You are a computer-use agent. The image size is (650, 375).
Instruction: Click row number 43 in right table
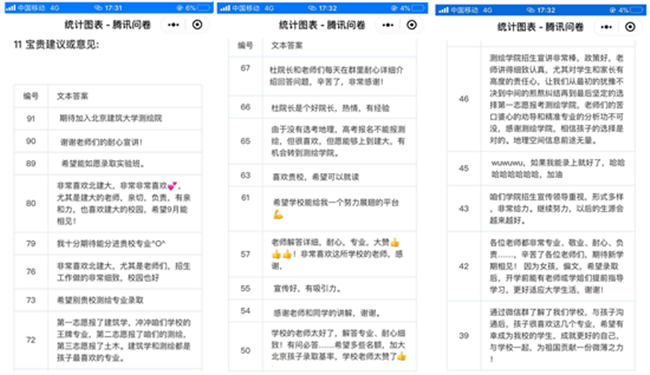463,208
